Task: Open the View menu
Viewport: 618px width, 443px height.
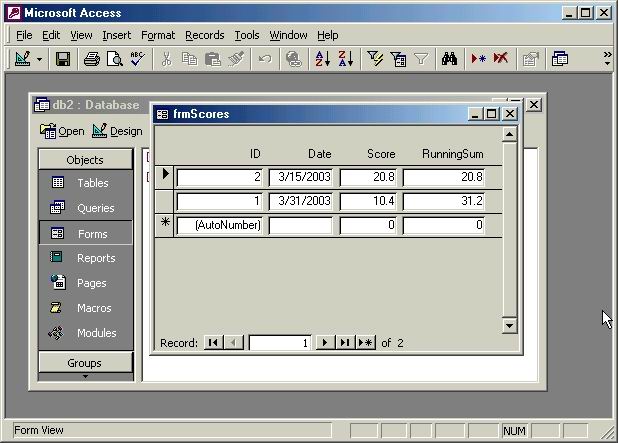Action: (x=81, y=35)
